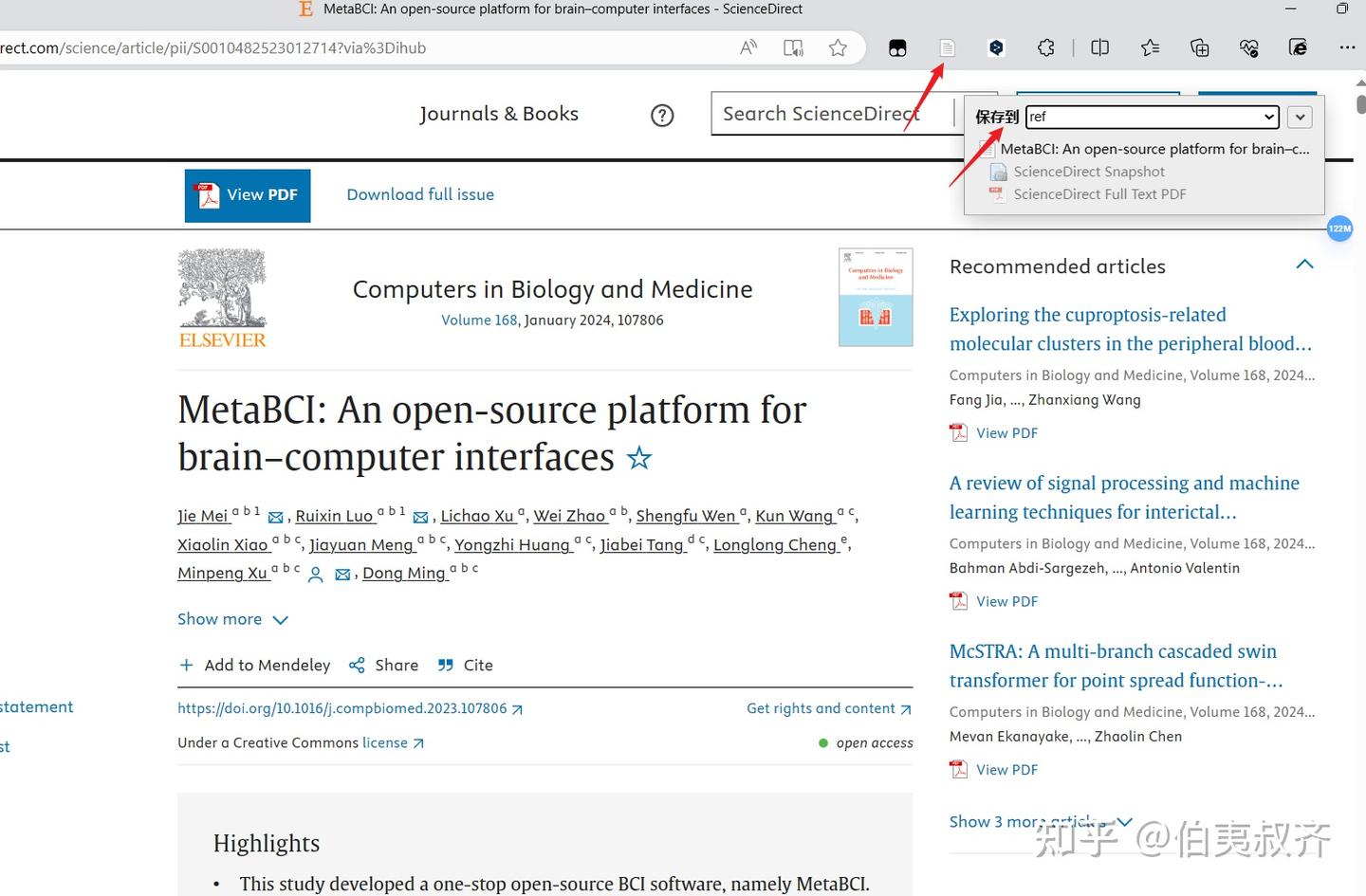1366x896 pixels.
Task: Open the Creative Commons license link
Action: click(x=393, y=742)
